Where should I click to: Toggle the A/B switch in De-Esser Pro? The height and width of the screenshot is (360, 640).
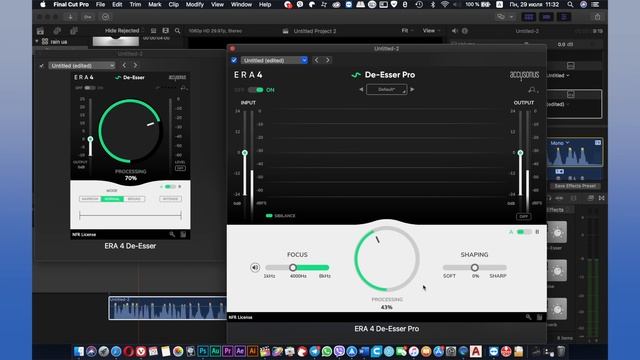(x=524, y=232)
